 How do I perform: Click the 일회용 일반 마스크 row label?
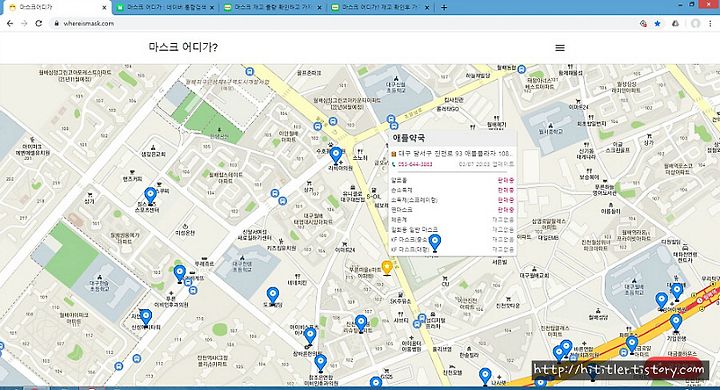click(414, 229)
